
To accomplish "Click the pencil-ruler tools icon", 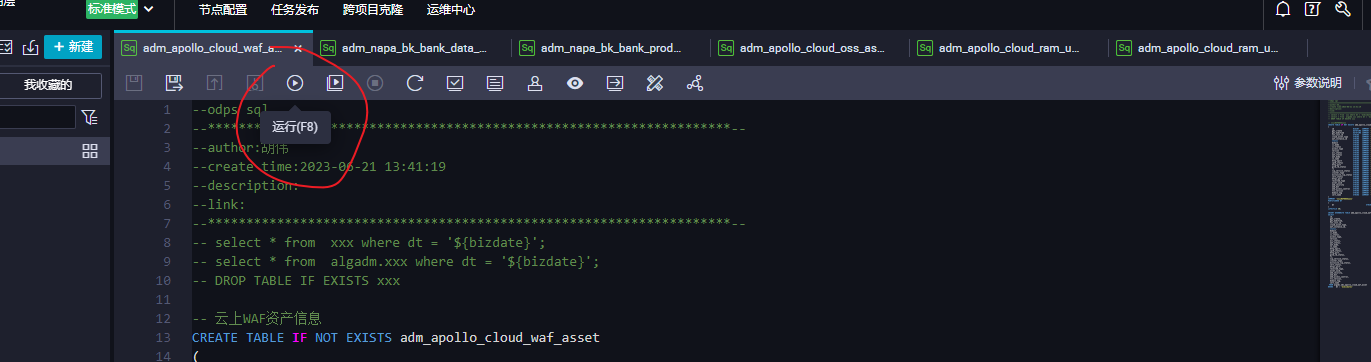I will [x=655, y=83].
